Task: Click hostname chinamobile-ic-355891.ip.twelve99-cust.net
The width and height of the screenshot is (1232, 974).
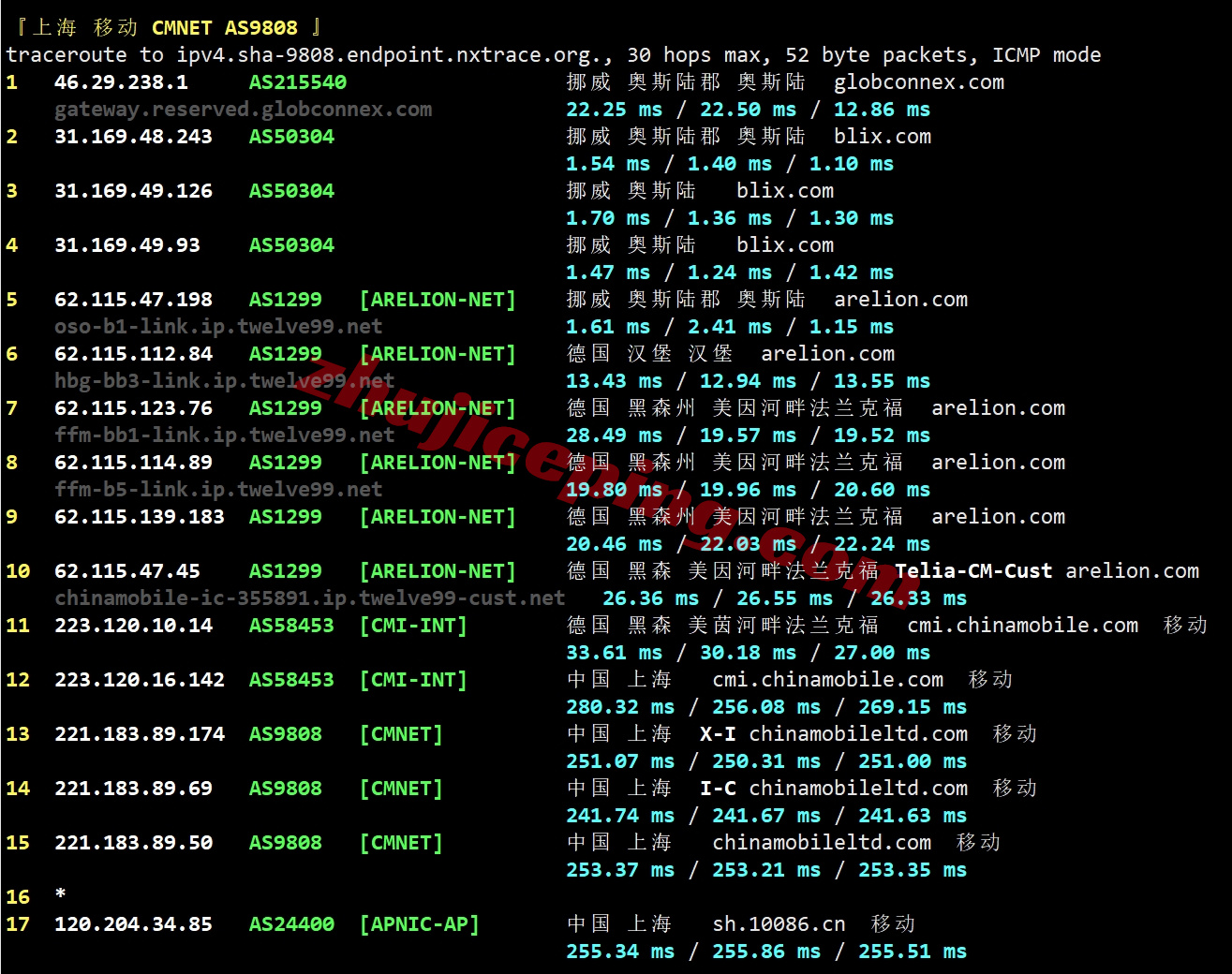Action: [x=309, y=598]
